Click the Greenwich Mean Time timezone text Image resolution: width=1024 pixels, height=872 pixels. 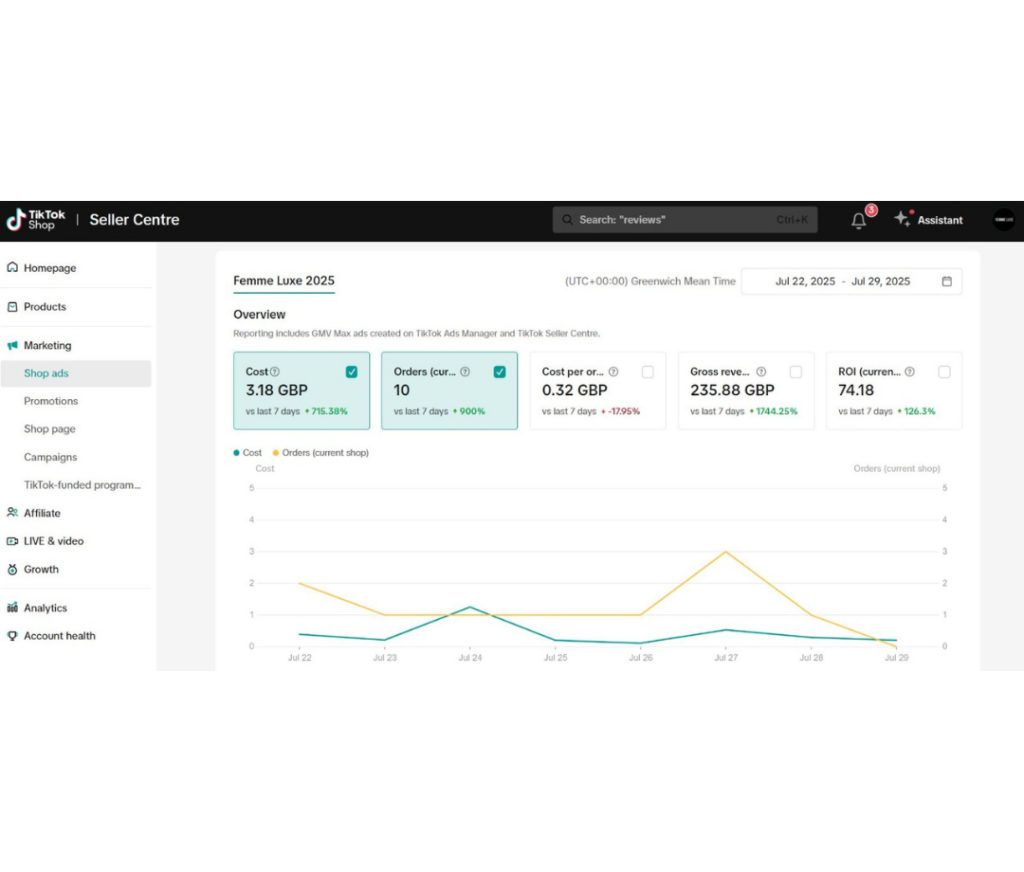click(x=650, y=282)
